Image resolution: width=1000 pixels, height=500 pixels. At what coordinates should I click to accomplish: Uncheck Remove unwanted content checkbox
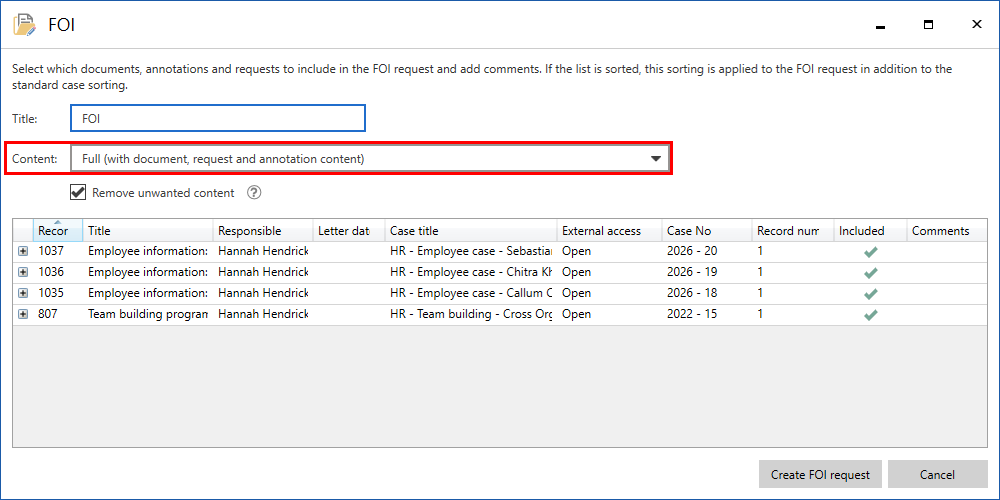(78, 193)
